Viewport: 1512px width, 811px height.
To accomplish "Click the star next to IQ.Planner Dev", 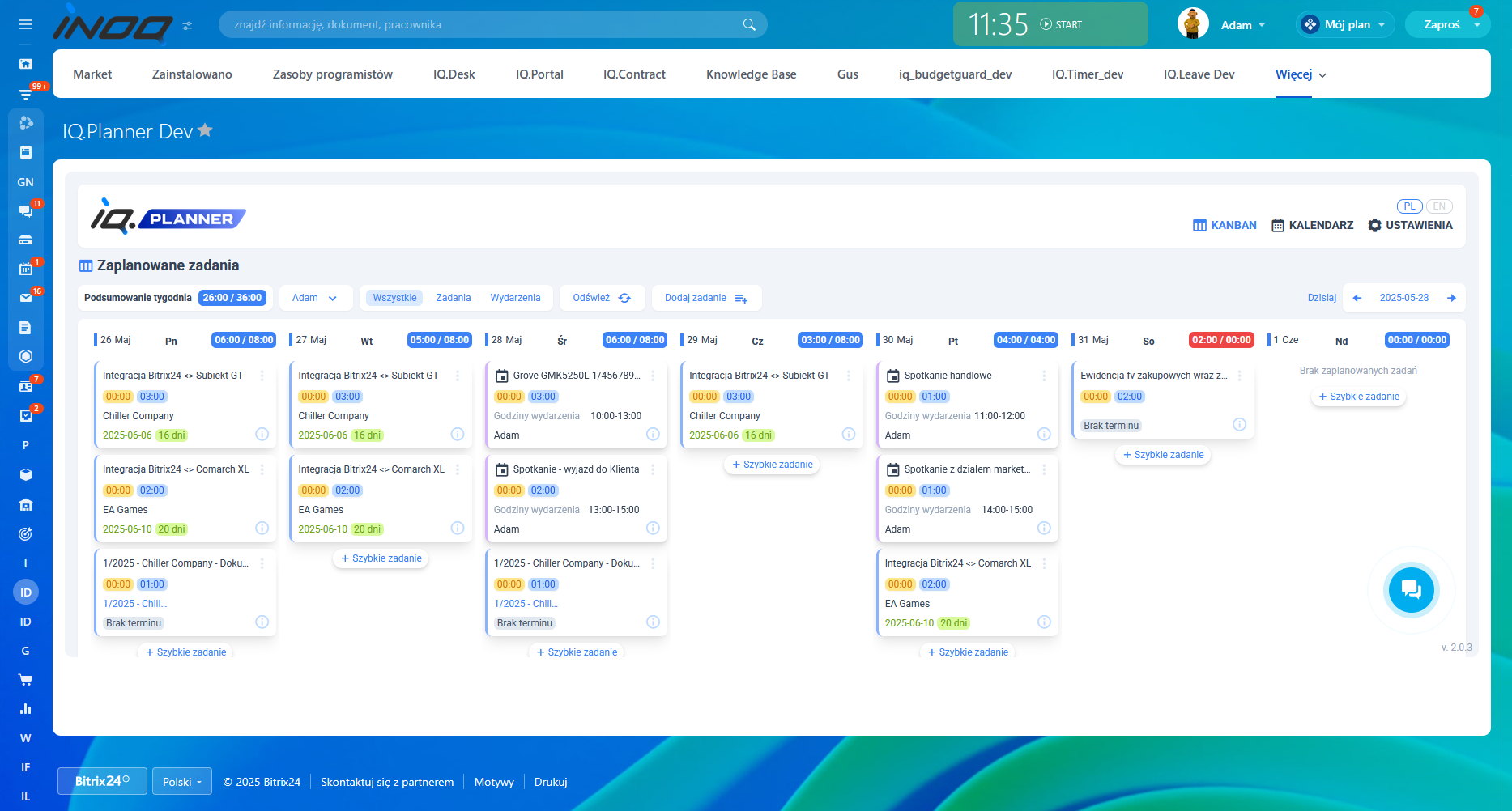I will point(206,130).
